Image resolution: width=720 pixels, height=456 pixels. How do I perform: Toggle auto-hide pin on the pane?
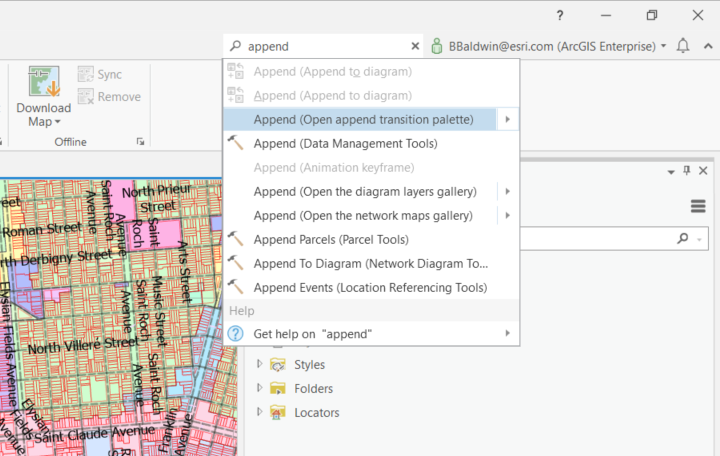(x=687, y=171)
